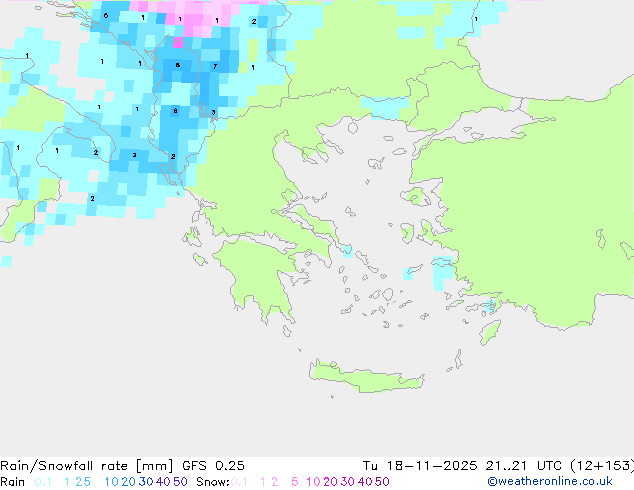Click the 'GFS 0.25' model label

[213, 466]
